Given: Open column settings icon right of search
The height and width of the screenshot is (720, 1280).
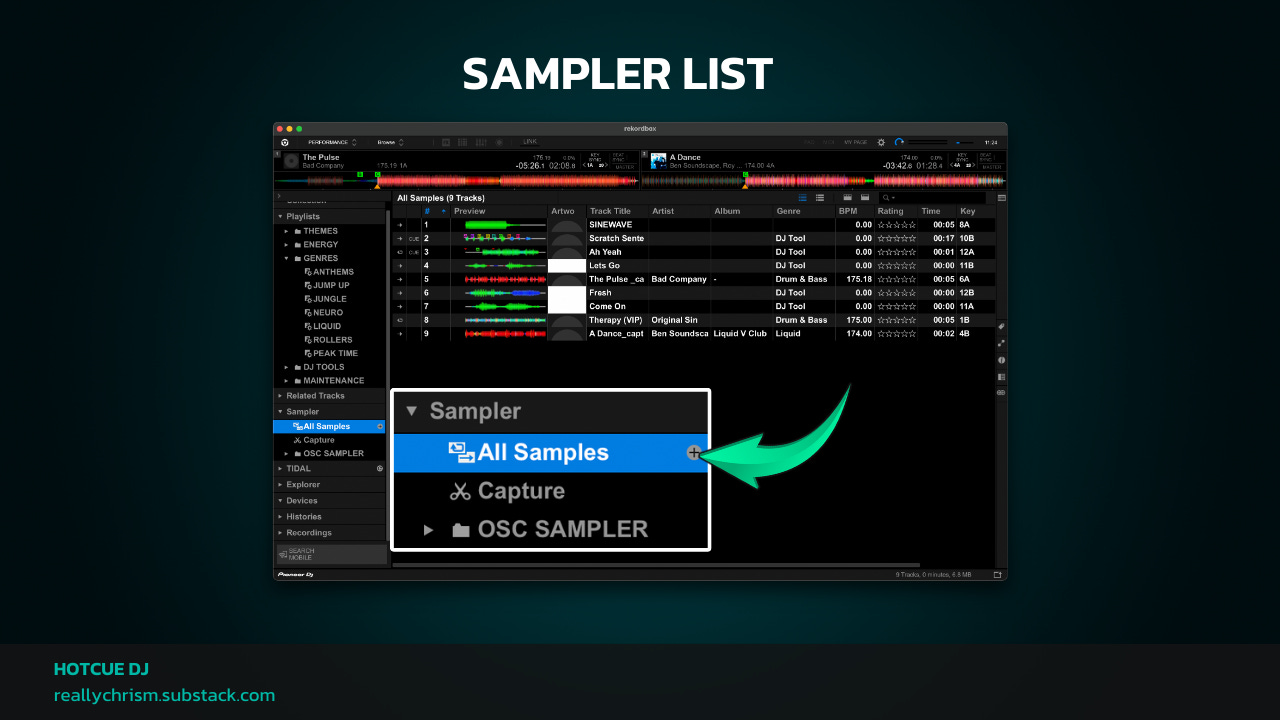Looking at the screenshot, I should pos(1002,198).
